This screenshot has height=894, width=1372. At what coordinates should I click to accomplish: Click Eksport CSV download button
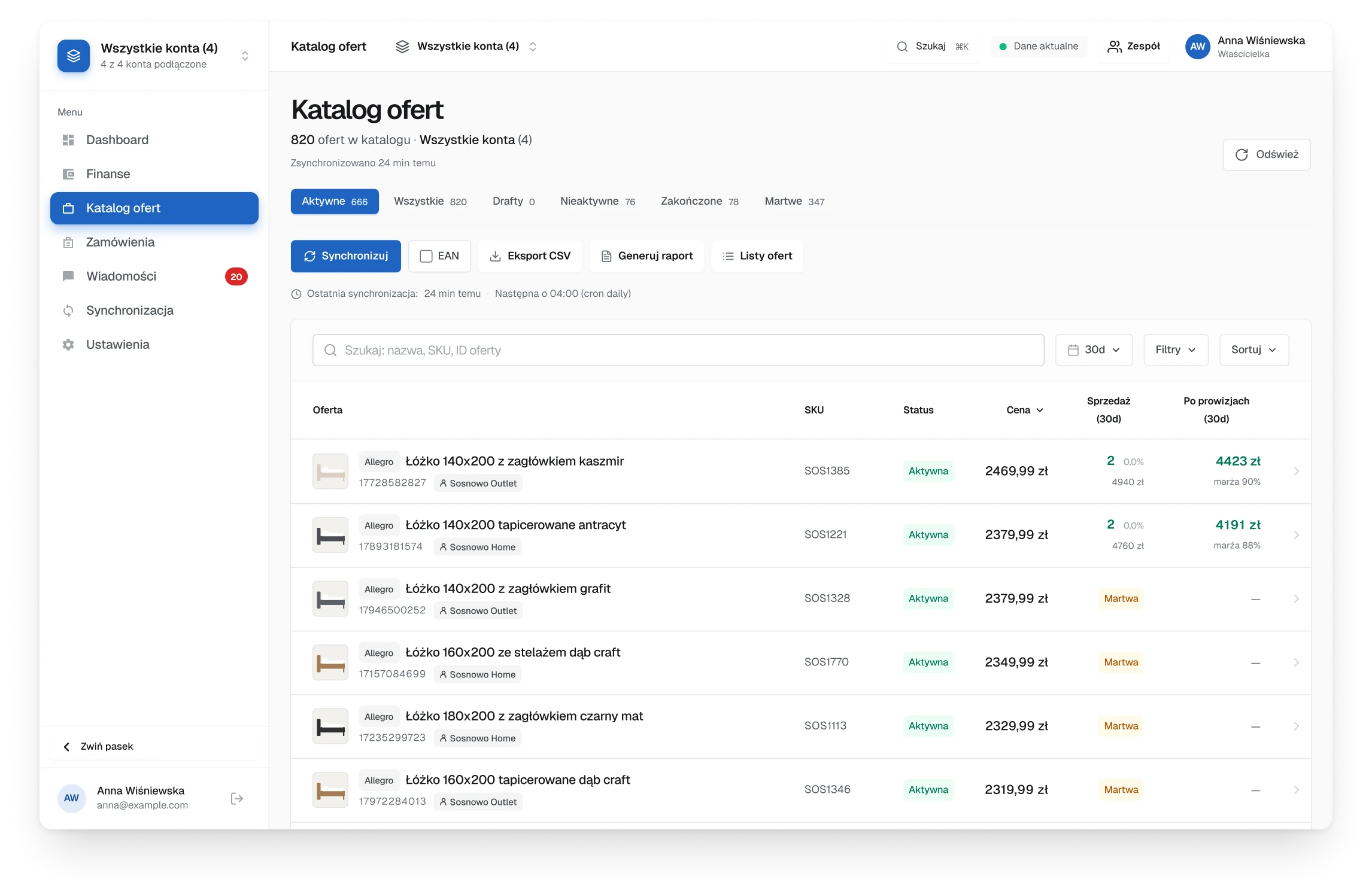[530, 256]
